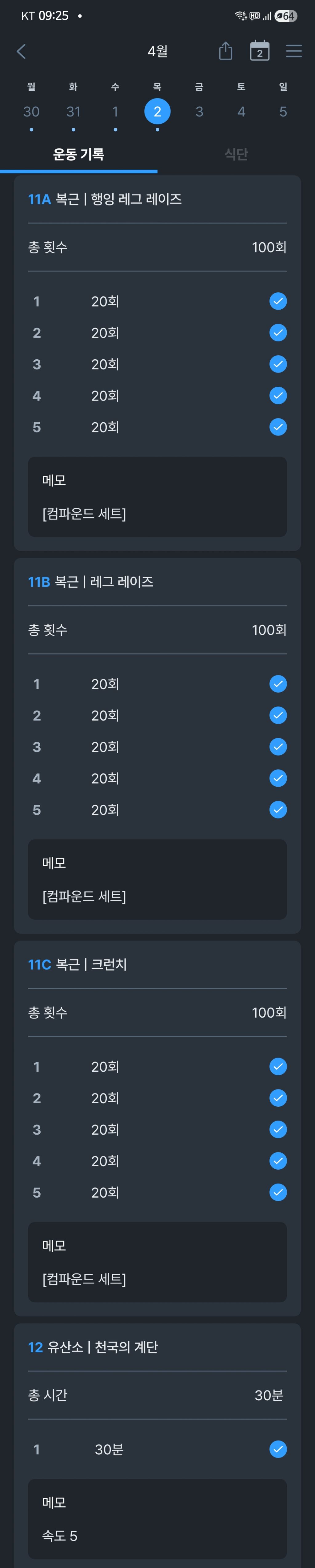Tap the highlighted date 2 circle
The height and width of the screenshot is (1568, 315).
(157, 112)
